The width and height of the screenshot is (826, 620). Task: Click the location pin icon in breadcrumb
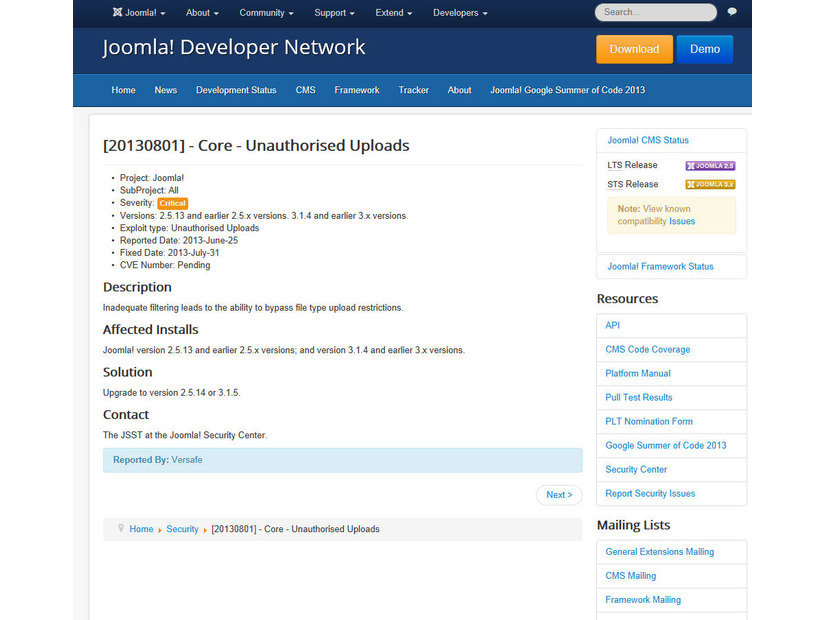pos(121,529)
